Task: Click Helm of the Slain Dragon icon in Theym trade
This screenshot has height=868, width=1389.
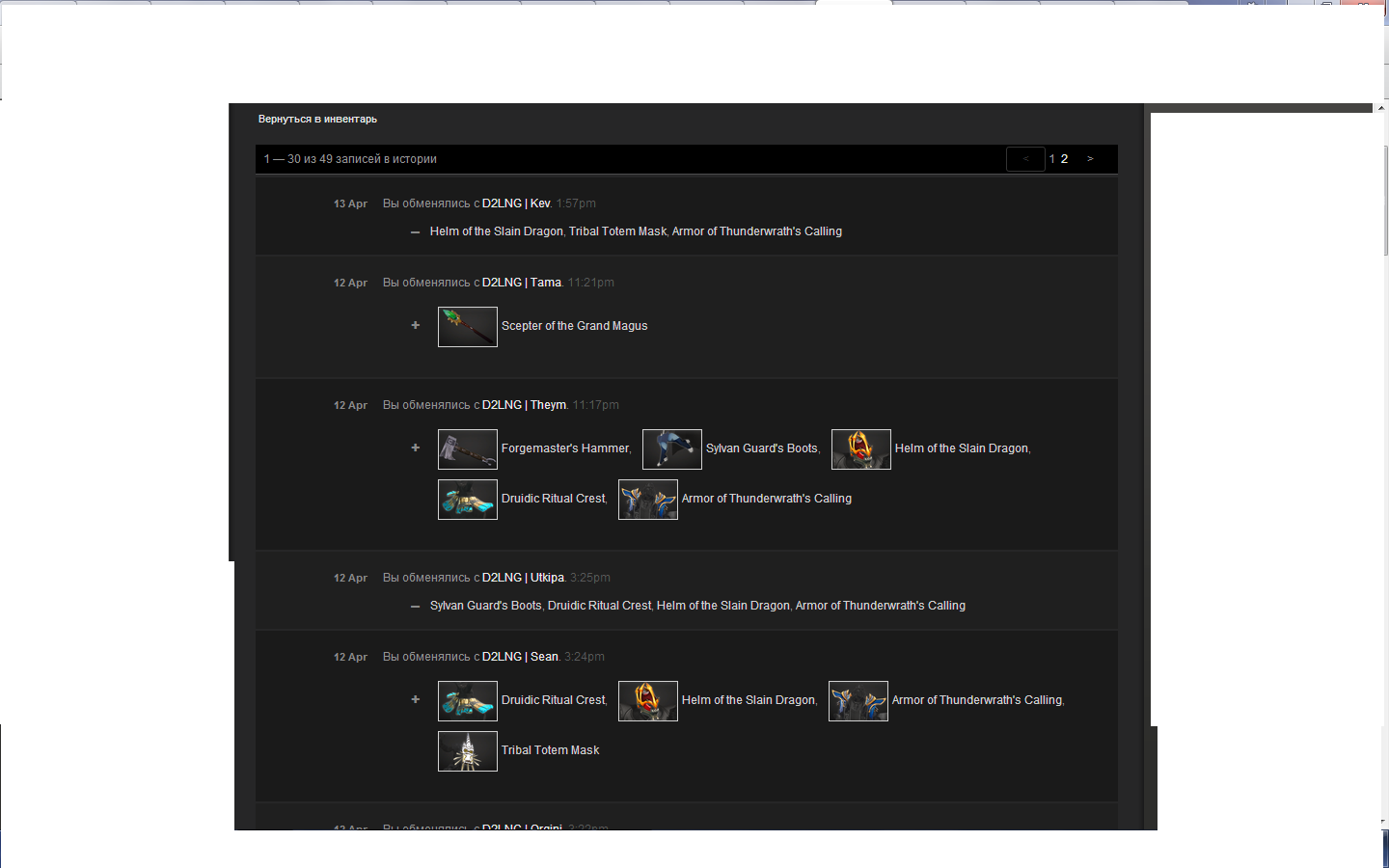Action: pos(861,449)
